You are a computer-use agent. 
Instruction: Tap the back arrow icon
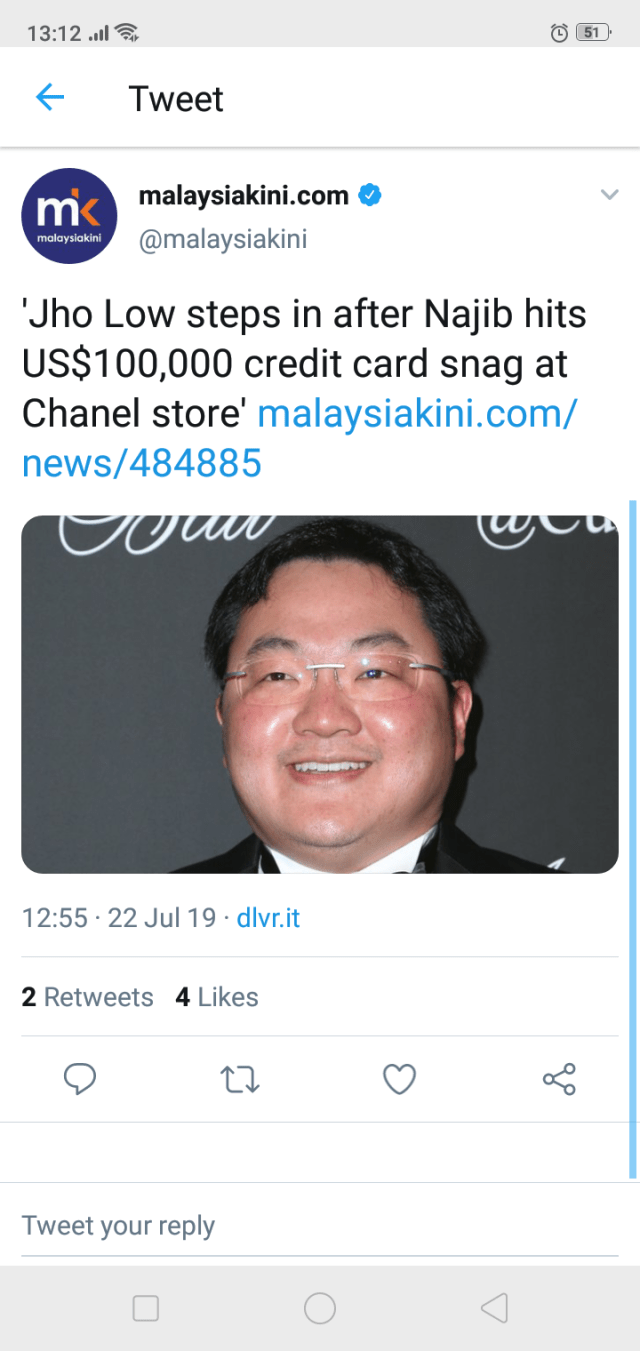(x=49, y=97)
